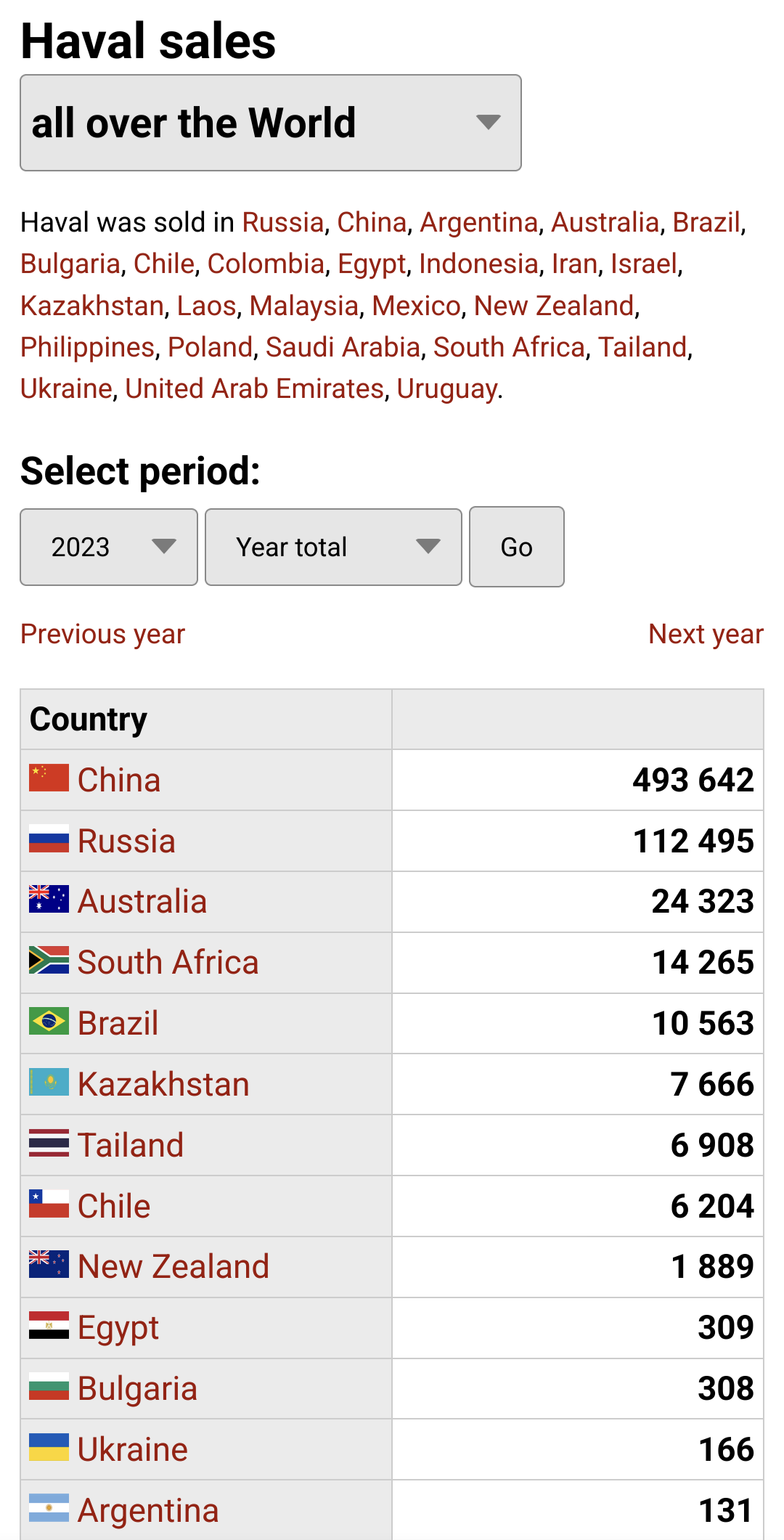Open the Indonesia link in country list
Screen dimensions: 784x1540
[x=478, y=264]
